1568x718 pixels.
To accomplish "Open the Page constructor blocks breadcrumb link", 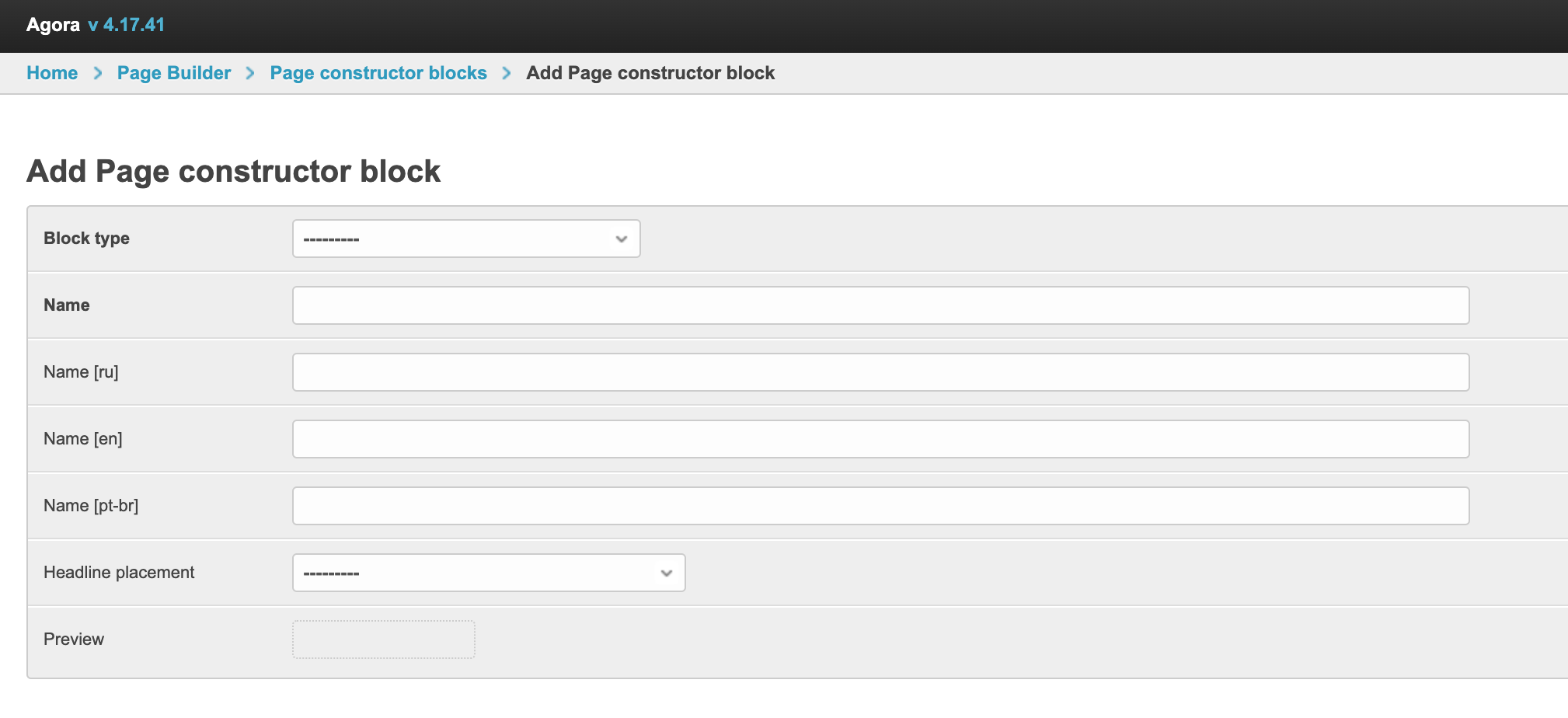I will point(378,73).
